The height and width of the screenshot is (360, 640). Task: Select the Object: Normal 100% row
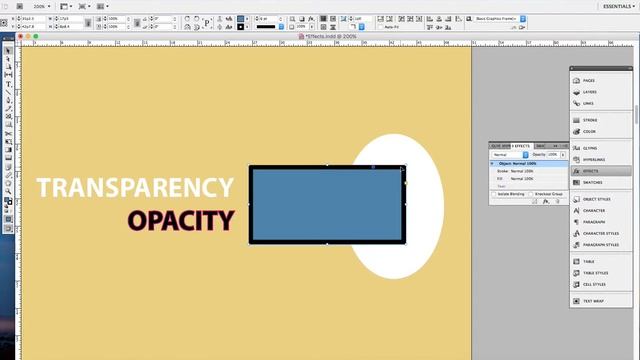coord(529,164)
